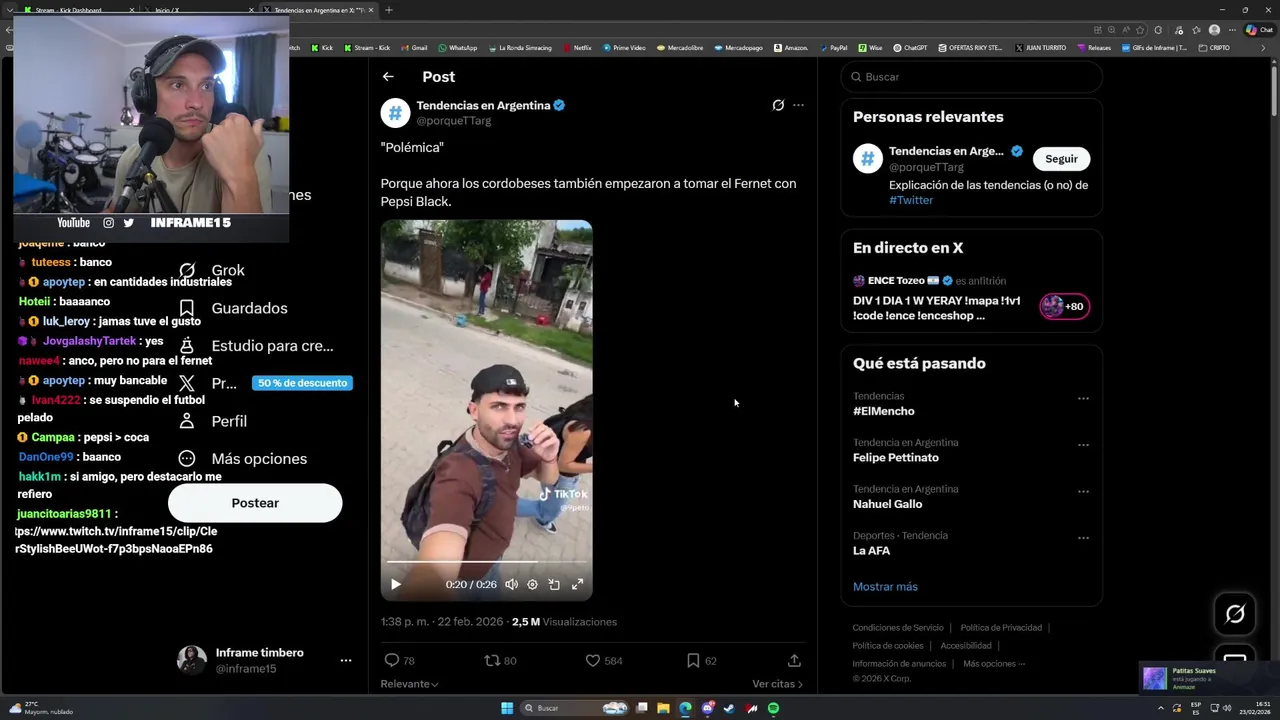
Task: Open the browser Chat copilot button
Action: coord(1258,30)
